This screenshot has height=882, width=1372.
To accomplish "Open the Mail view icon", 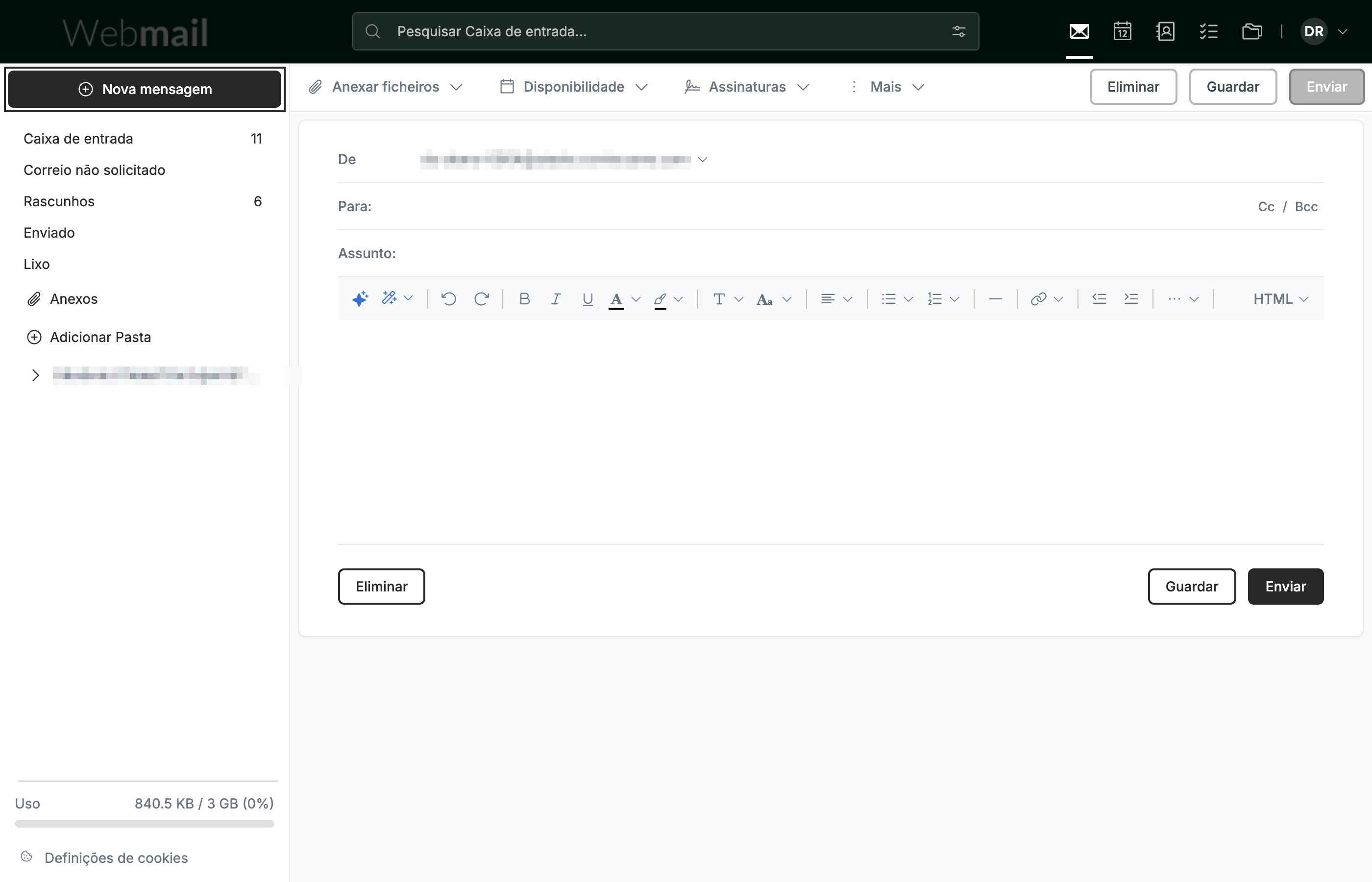I will point(1079,31).
